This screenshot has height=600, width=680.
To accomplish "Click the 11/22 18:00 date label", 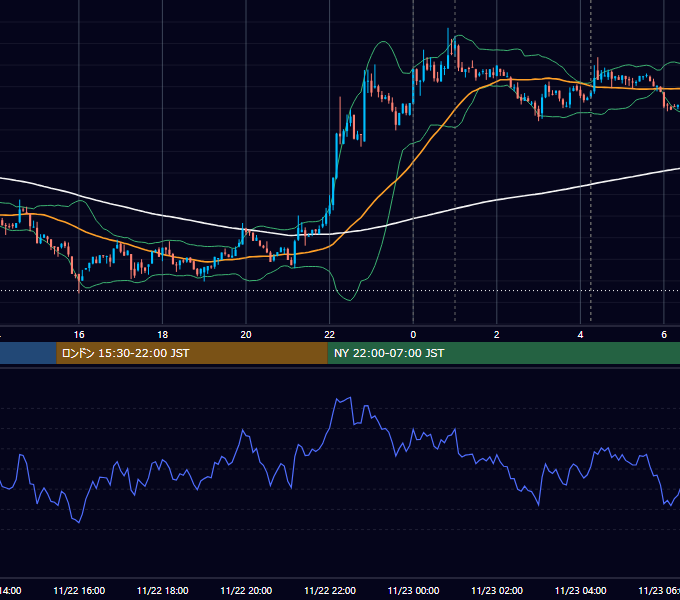I will click(163, 590).
